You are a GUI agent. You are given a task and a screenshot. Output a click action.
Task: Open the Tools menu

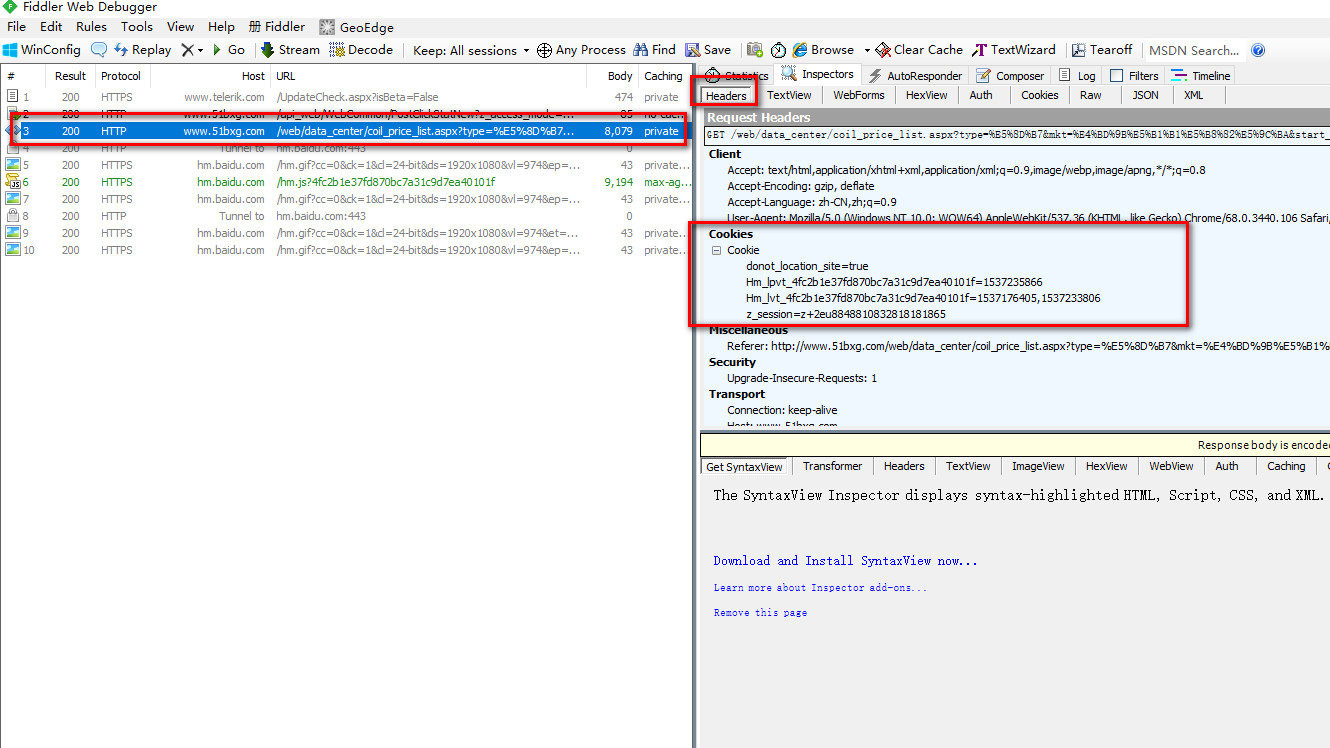[137, 27]
